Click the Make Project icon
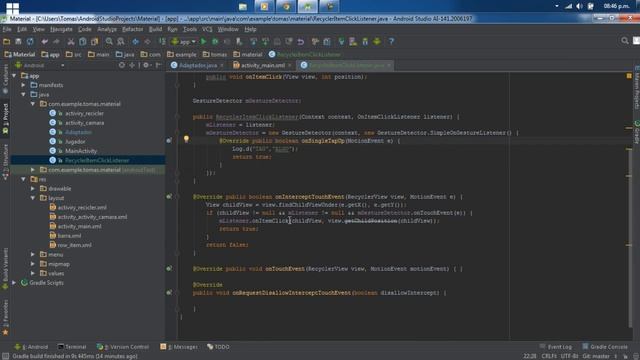Image resolution: width=640 pixels, height=360 pixels. [x=162, y=42]
